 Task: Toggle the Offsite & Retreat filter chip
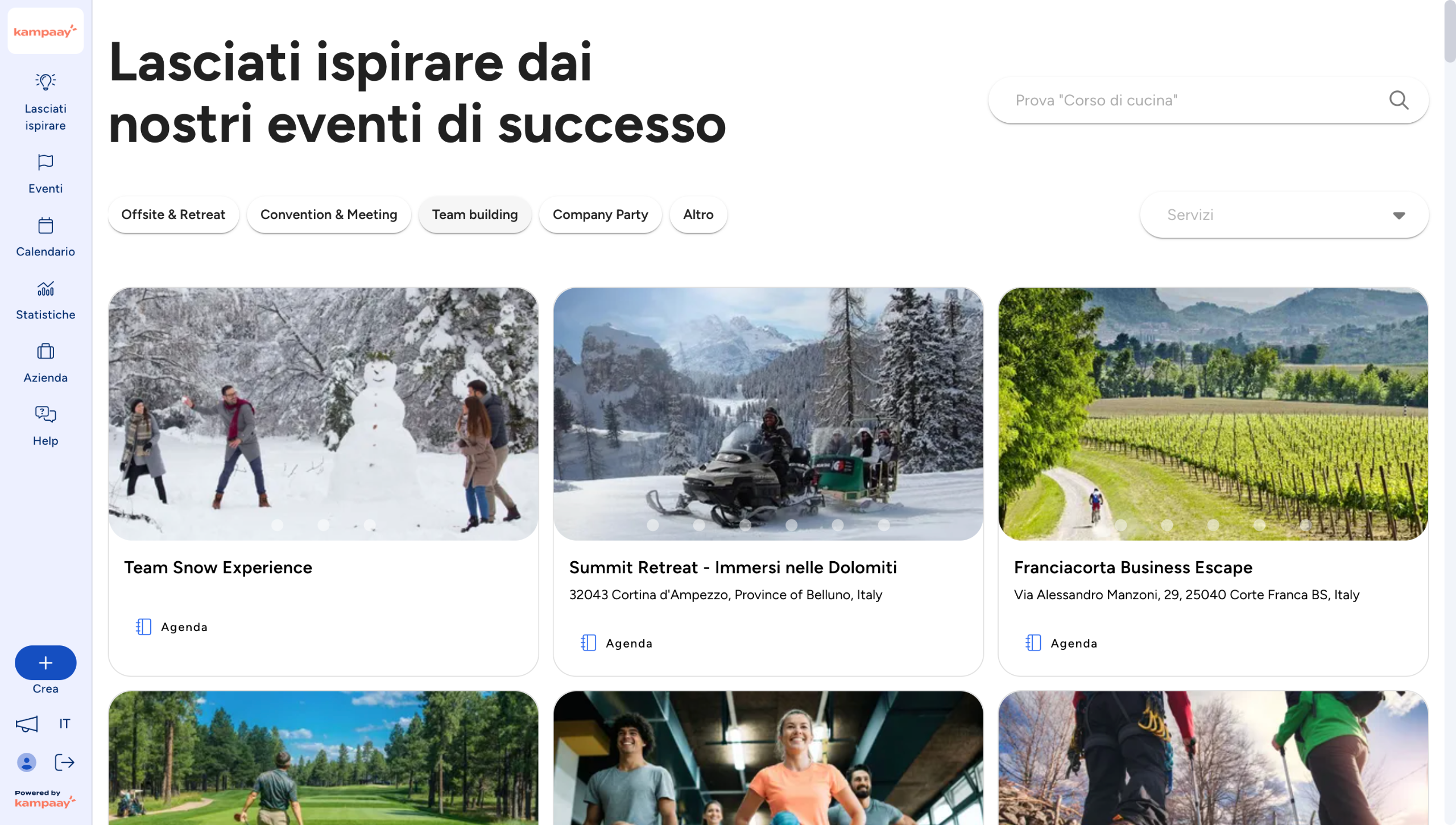(x=173, y=215)
